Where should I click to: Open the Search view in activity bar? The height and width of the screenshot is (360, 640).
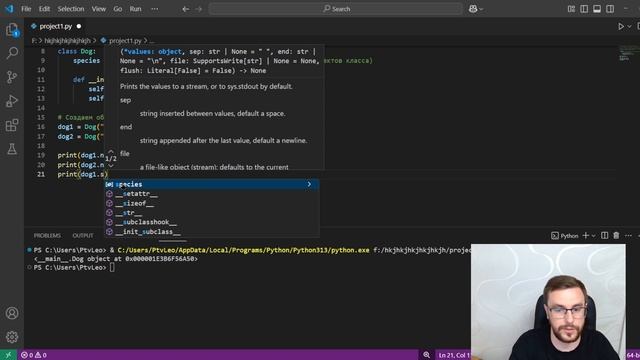point(12,53)
